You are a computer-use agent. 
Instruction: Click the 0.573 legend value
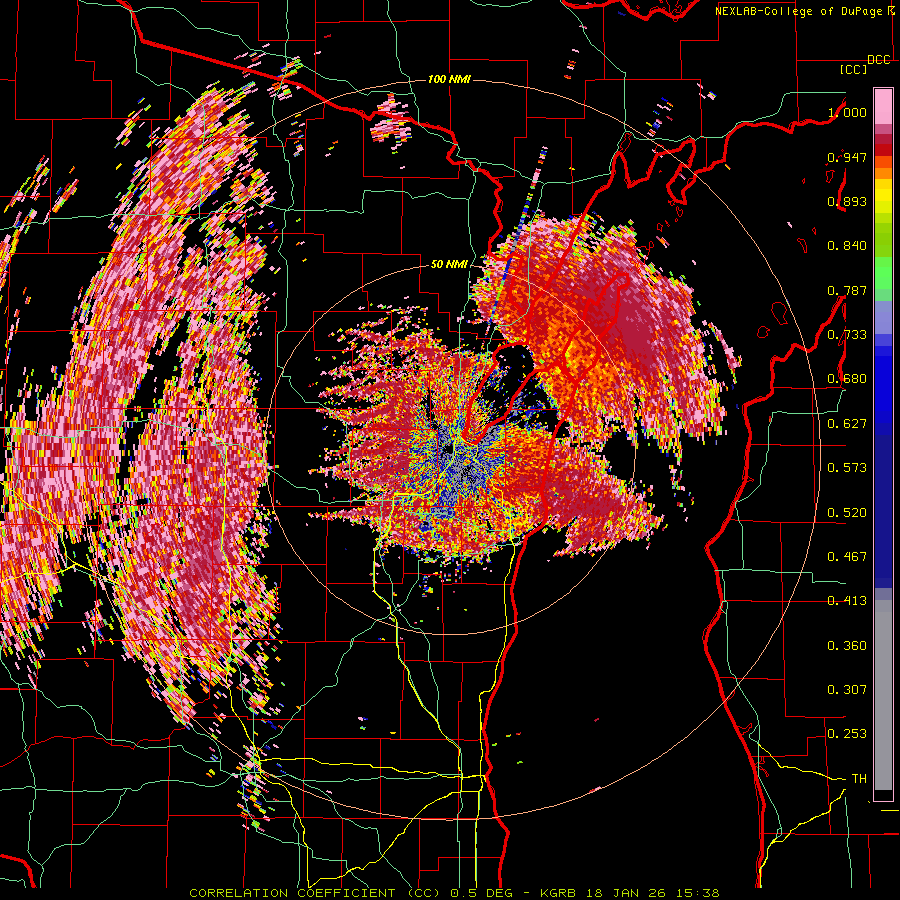(x=847, y=468)
